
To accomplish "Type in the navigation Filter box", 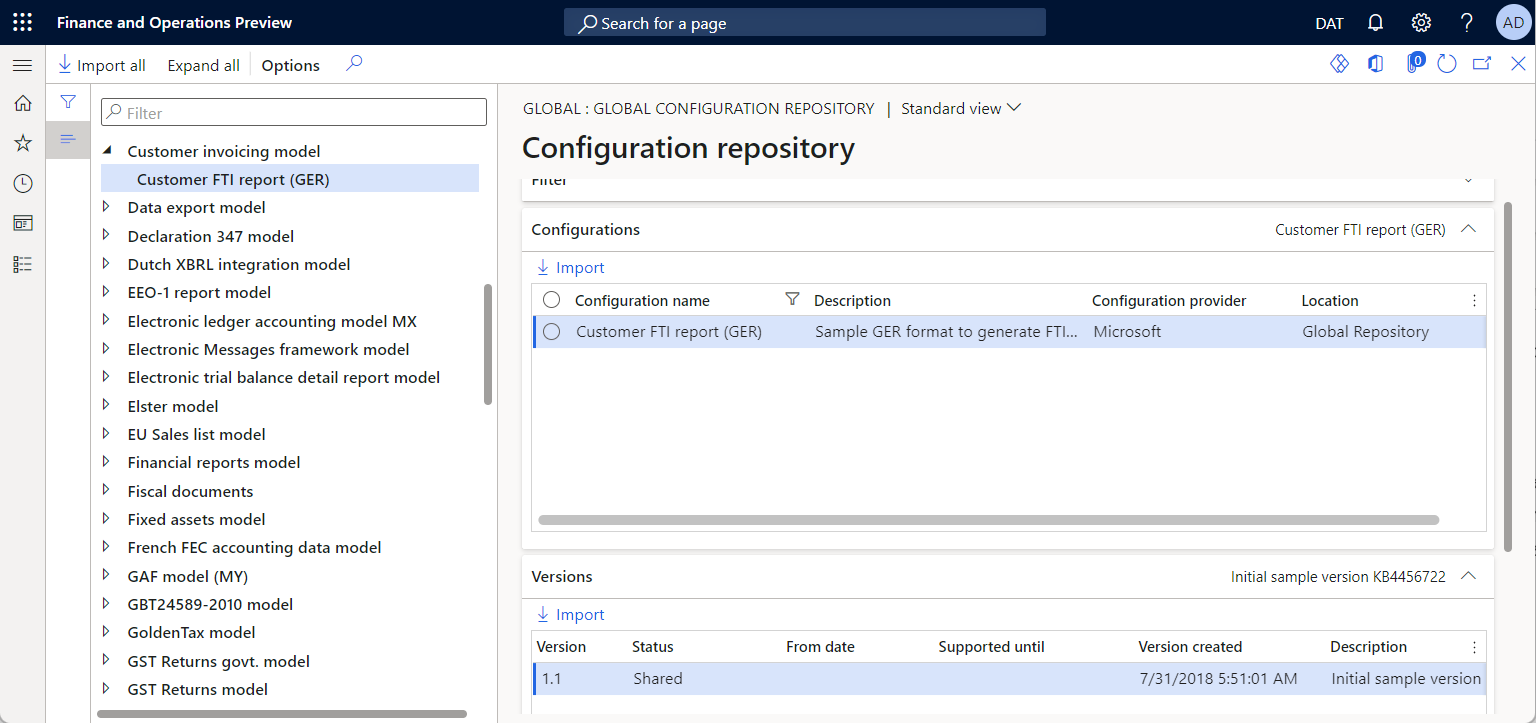I will 293,112.
